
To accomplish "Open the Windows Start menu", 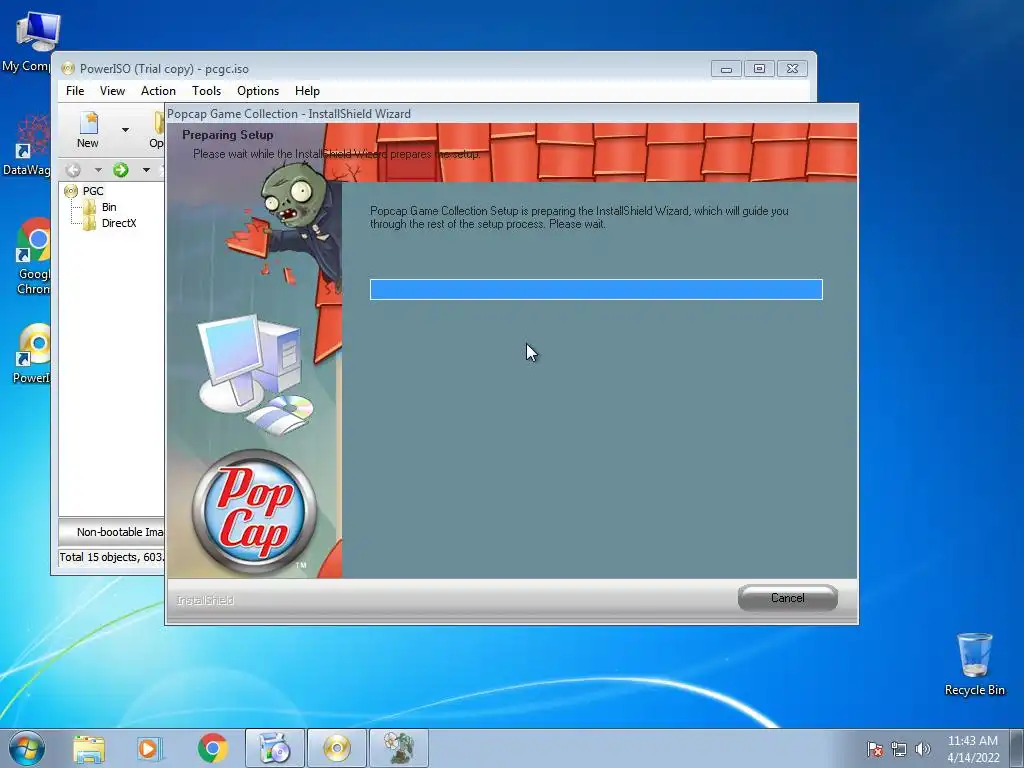I will [x=27, y=748].
